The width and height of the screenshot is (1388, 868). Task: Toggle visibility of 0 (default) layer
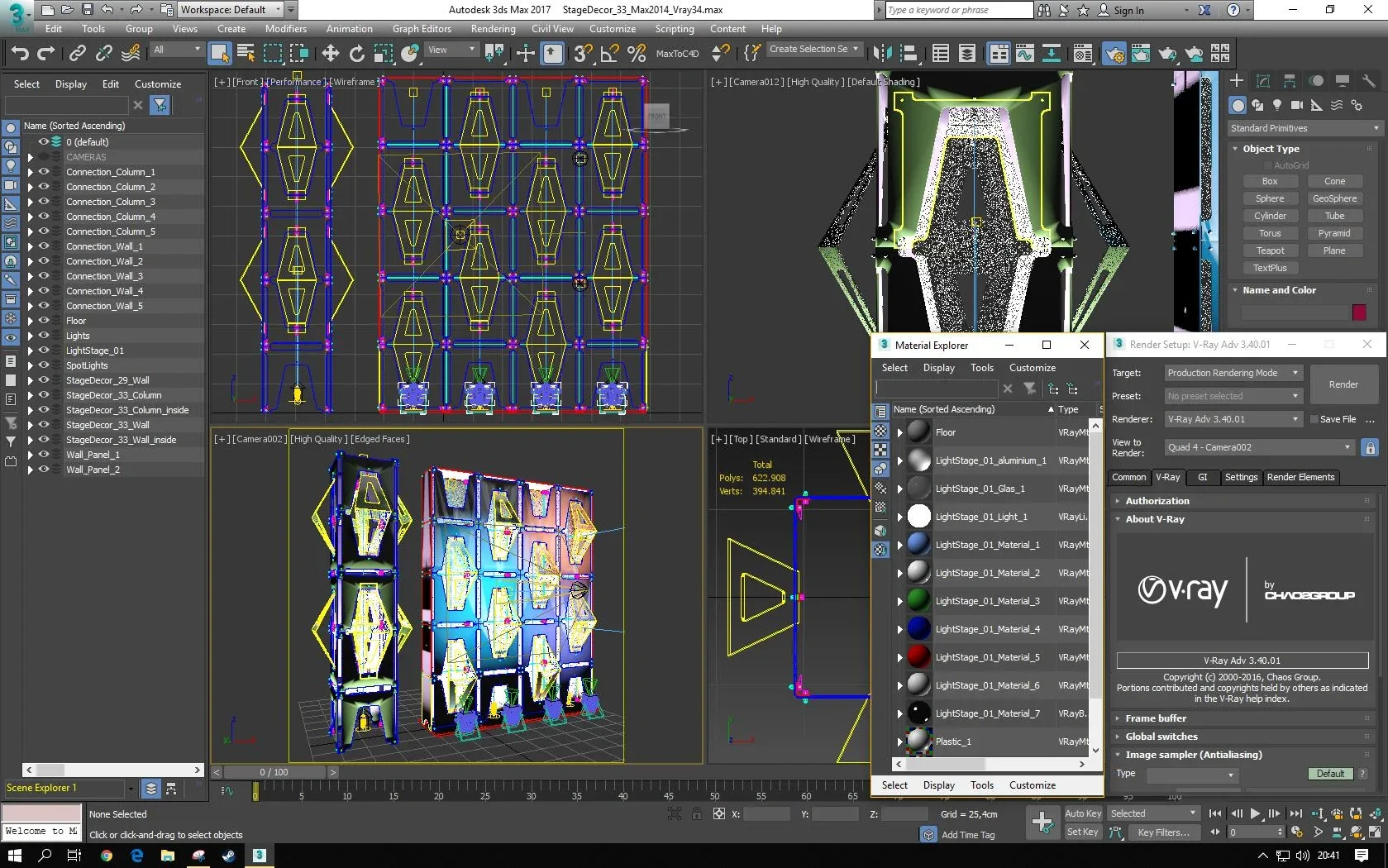pyautogui.click(x=43, y=142)
